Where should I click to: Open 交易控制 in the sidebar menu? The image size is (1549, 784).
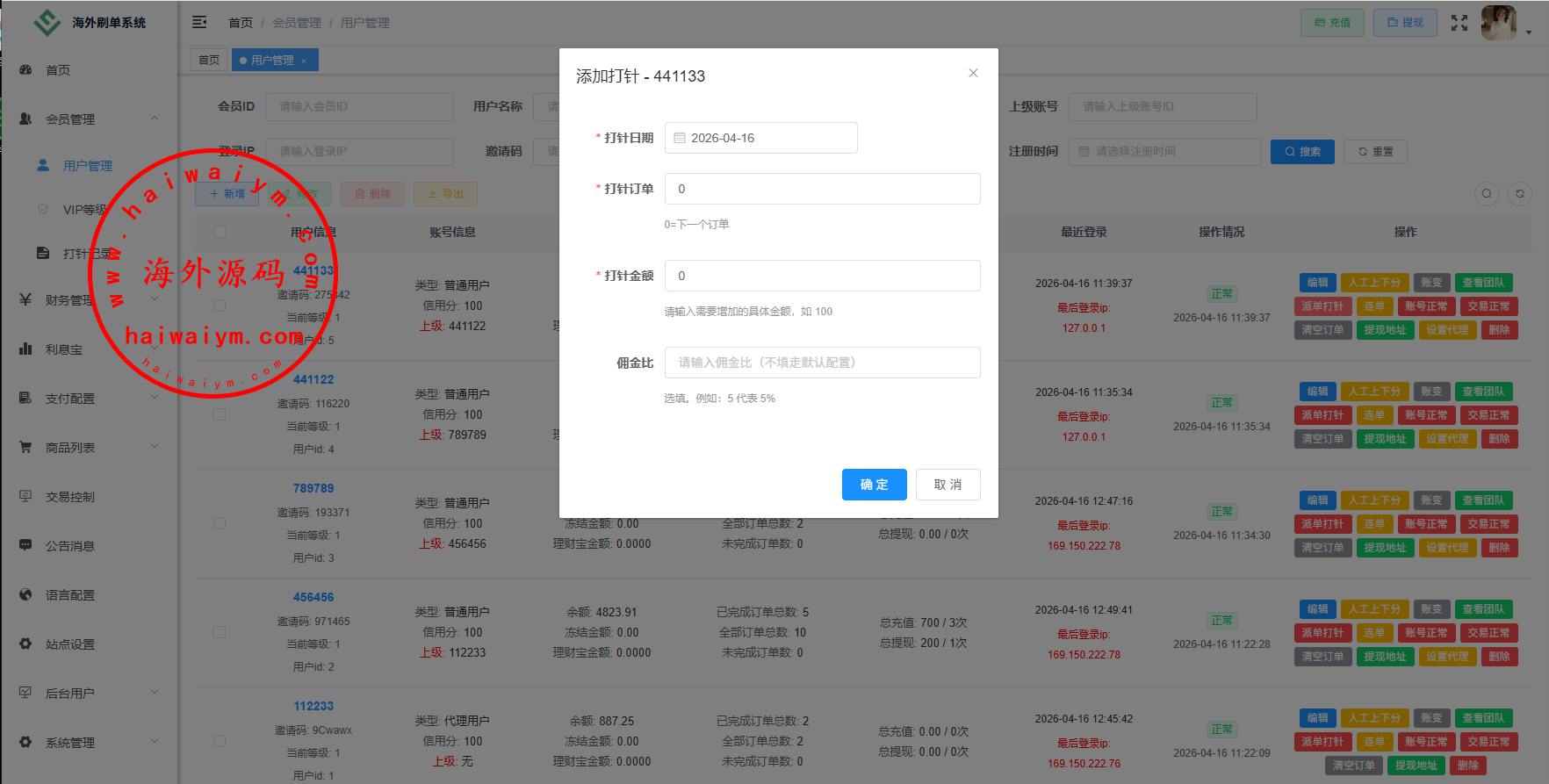click(70, 497)
